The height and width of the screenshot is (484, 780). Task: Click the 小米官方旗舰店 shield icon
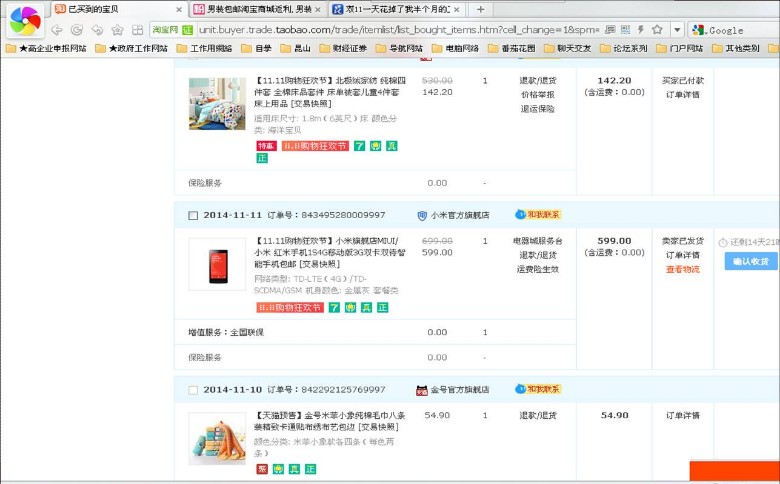coord(422,215)
